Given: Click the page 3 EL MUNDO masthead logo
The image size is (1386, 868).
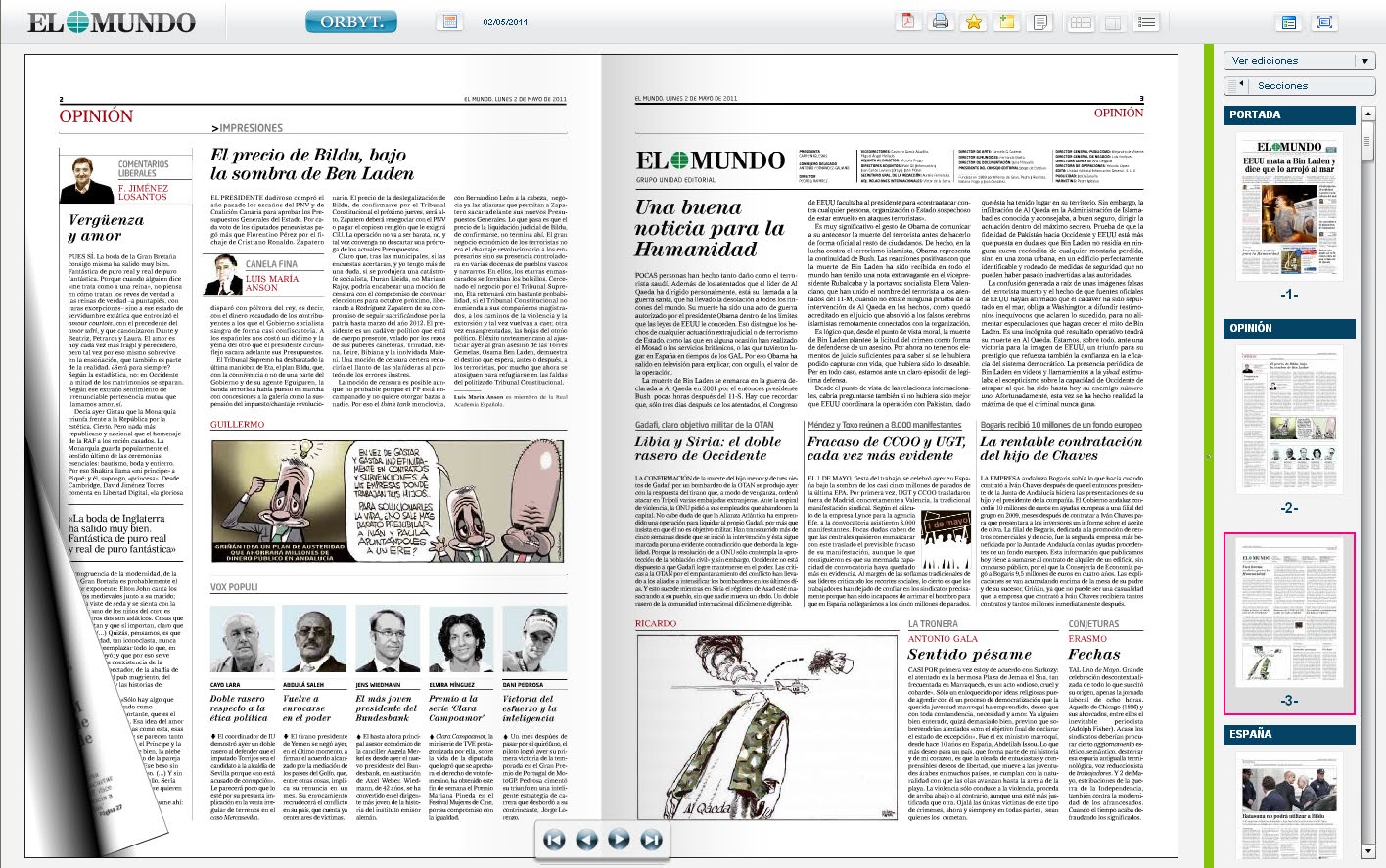Looking at the screenshot, I should tap(710, 160).
